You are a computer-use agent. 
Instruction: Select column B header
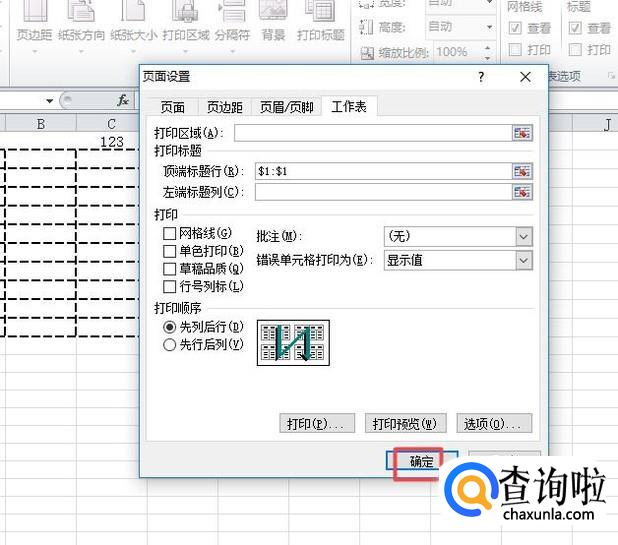click(41, 124)
